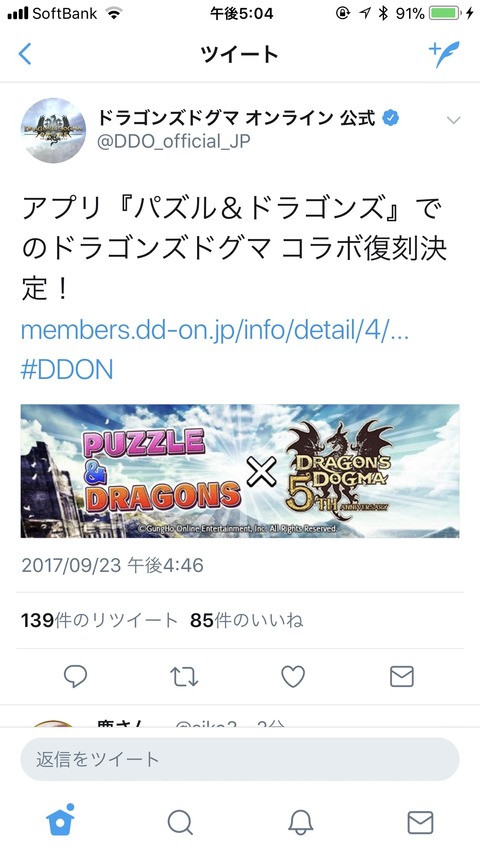Open the @DDO_official_JP account handle

(174, 142)
